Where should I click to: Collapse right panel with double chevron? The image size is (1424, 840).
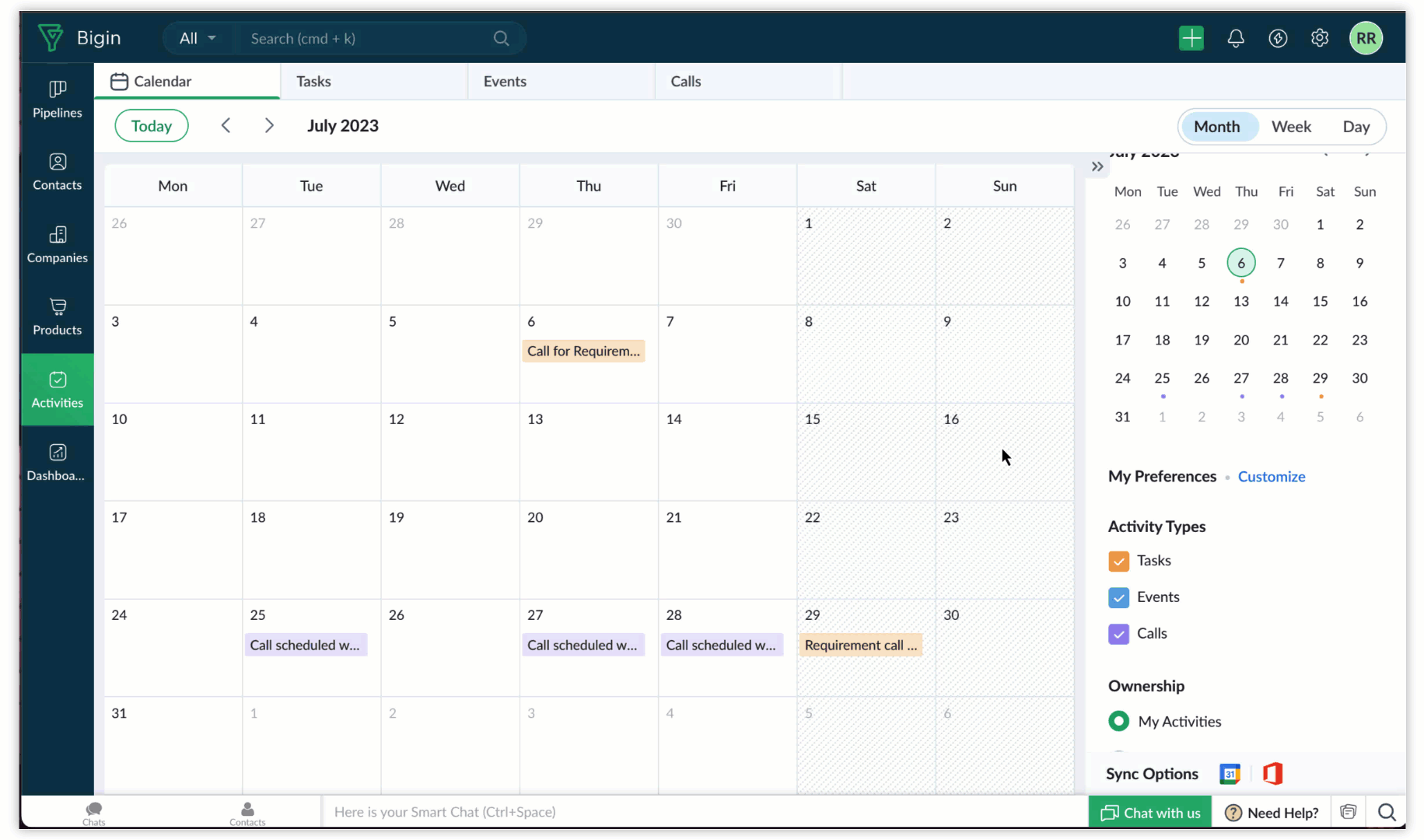coord(1097,166)
